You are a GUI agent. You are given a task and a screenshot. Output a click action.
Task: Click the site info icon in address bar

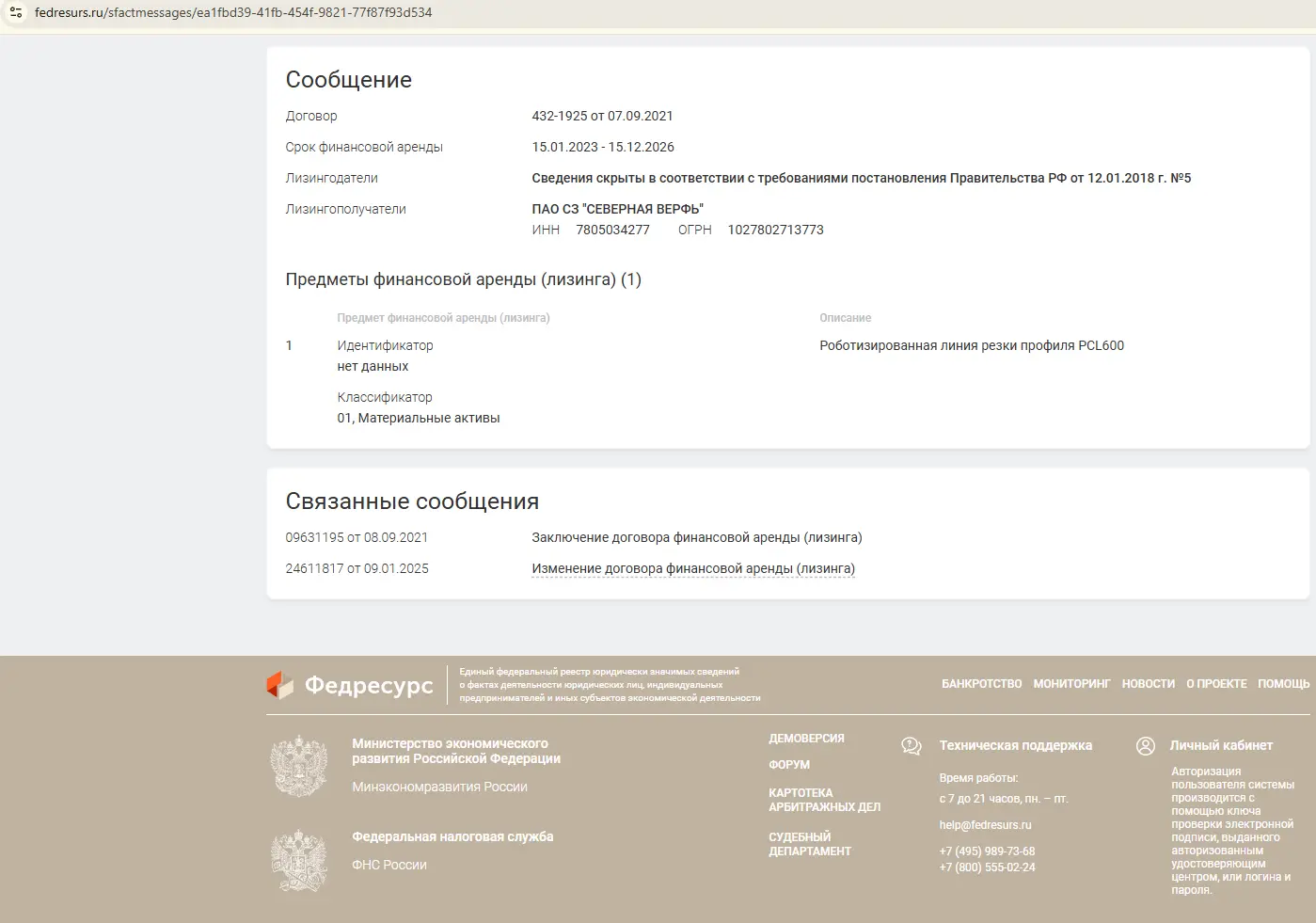pos(16,12)
